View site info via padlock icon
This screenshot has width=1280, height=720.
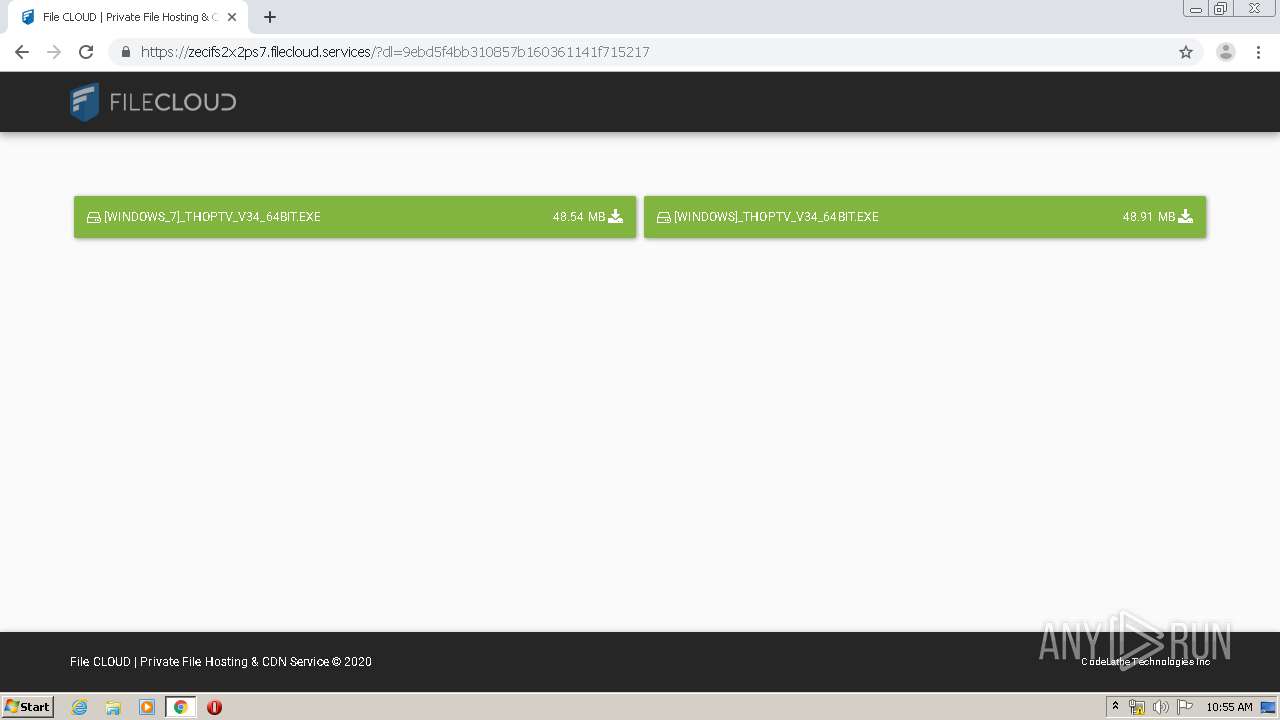125,52
